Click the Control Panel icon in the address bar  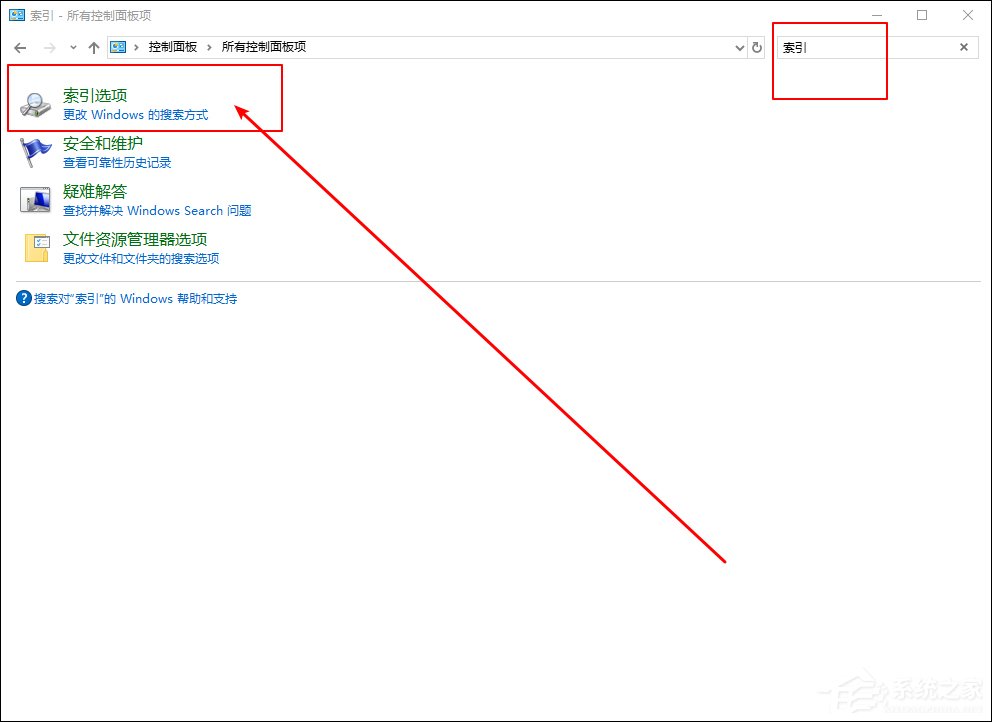[118, 46]
